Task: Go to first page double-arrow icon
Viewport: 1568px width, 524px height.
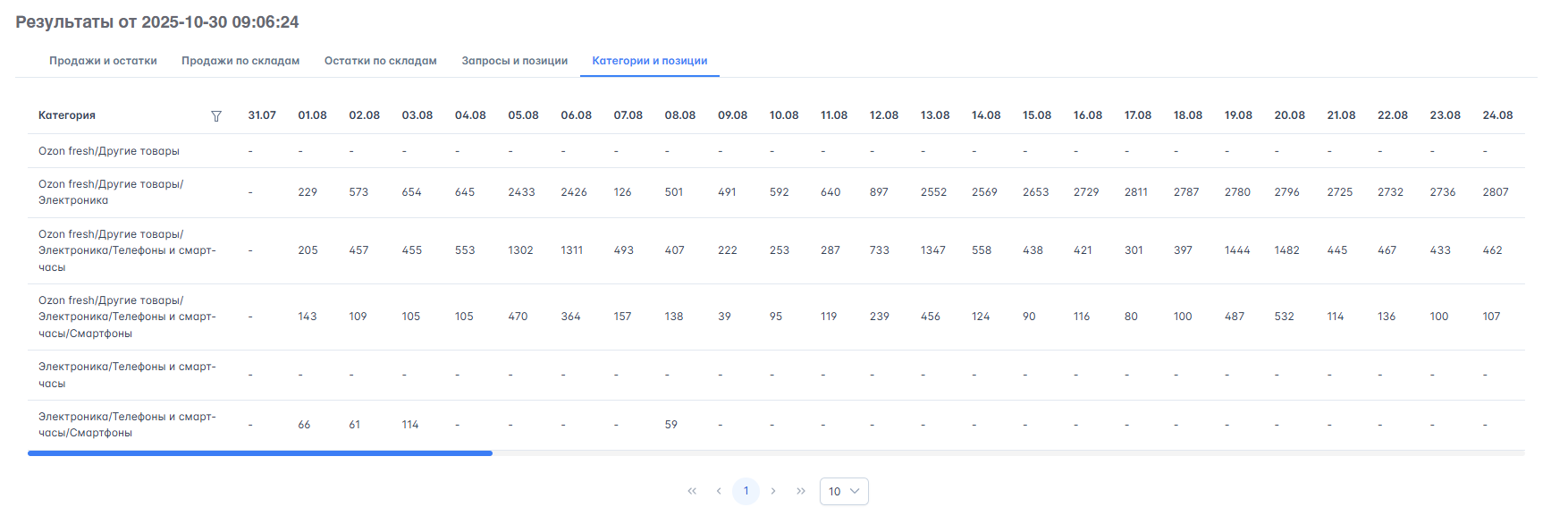Action: pyautogui.click(x=692, y=491)
